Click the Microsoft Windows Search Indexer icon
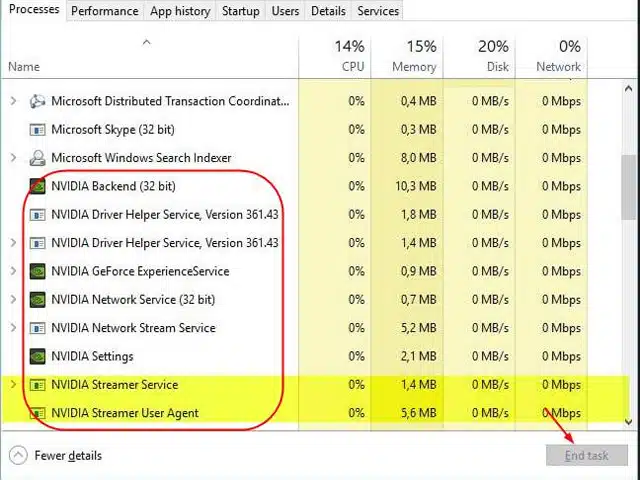Screen dimensions: 640x480 (37, 158)
